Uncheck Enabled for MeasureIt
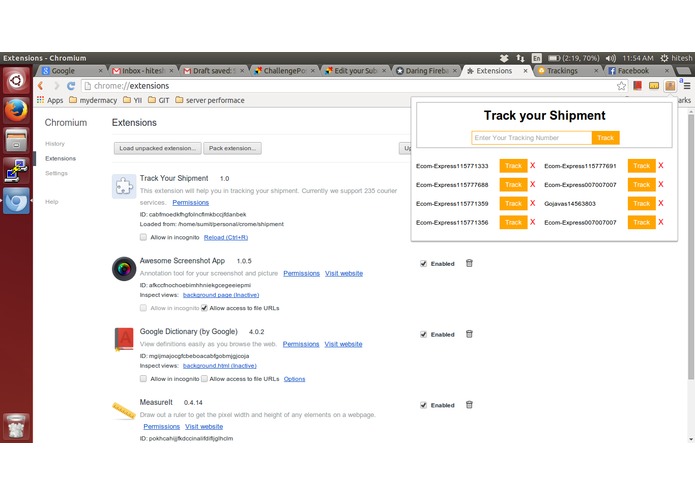695x494 pixels. pos(423,405)
